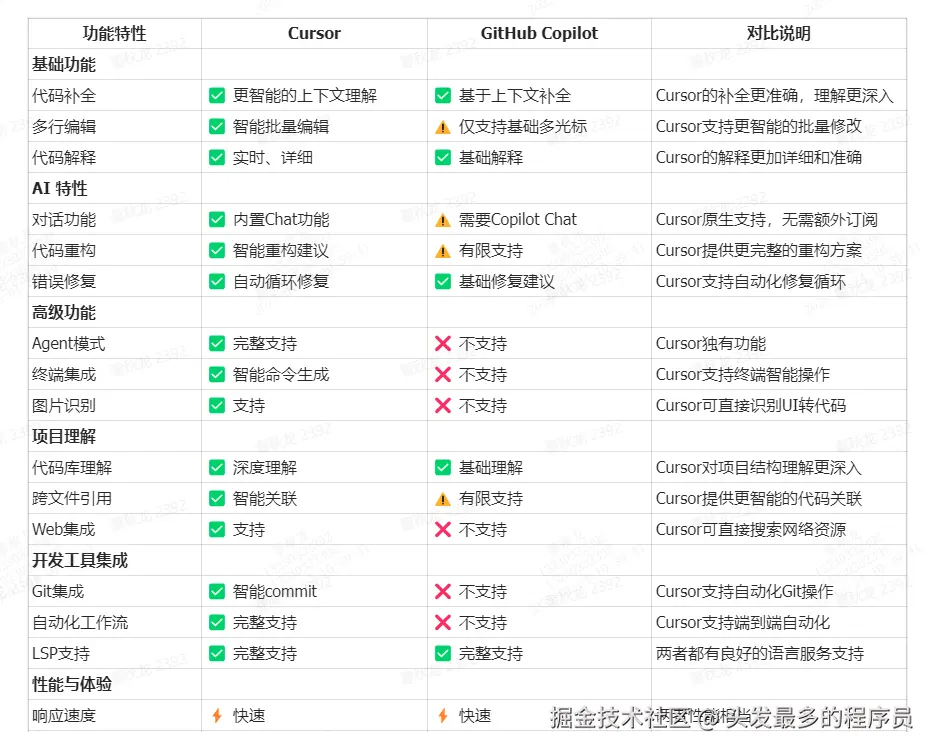This screenshot has width=935, height=752.
Task: Click Cursor green check in LSP支持 row
Action: pyautogui.click(x=217, y=654)
